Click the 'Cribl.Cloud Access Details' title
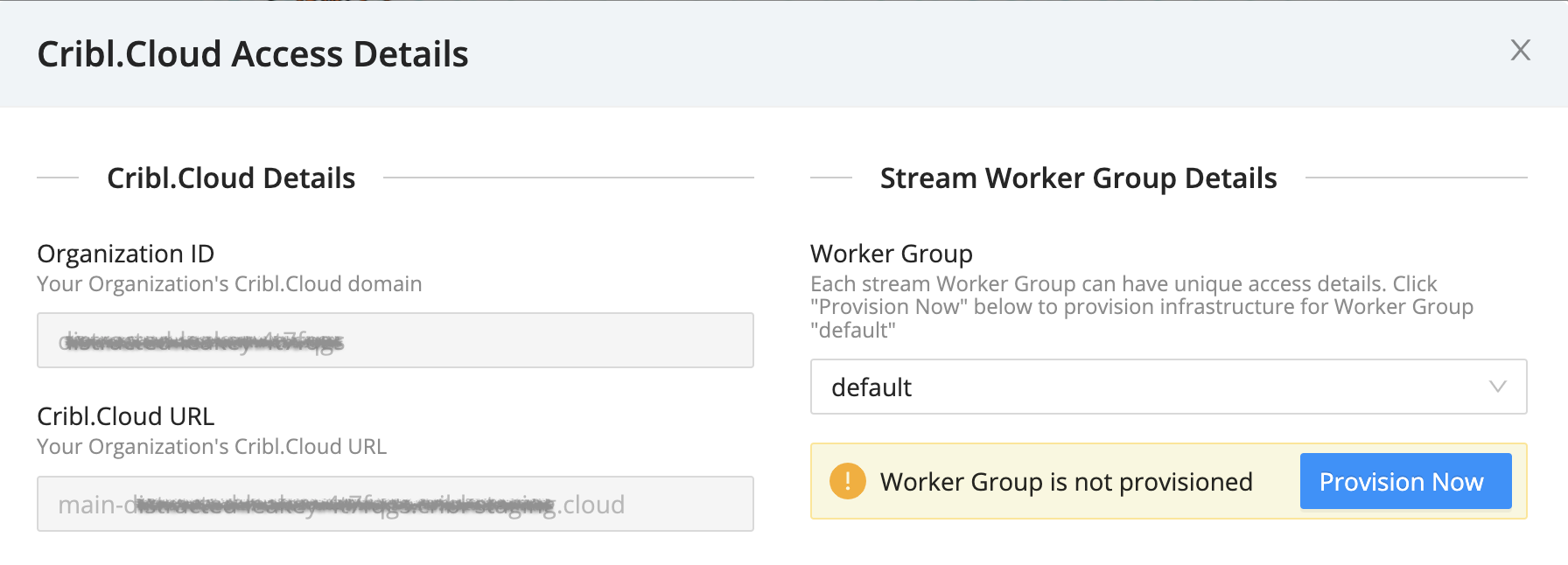Viewport: 1568px width, 565px height. click(x=253, y=54)
